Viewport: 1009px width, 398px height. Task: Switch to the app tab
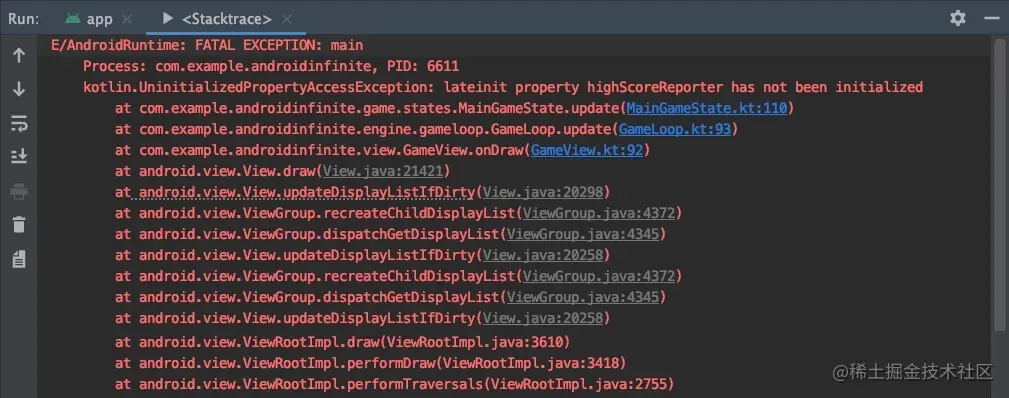tap(99, 19)
